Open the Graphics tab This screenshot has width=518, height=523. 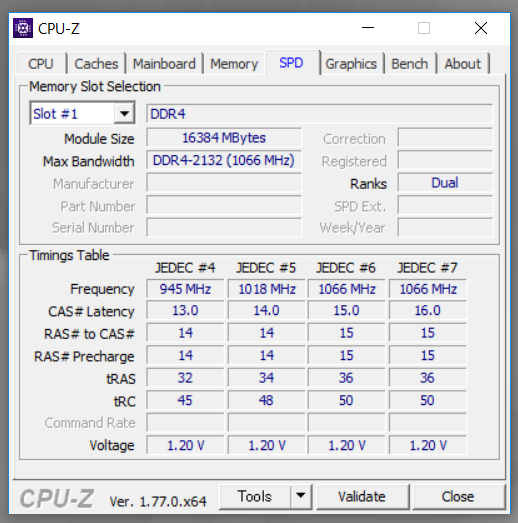click(351, 63)
